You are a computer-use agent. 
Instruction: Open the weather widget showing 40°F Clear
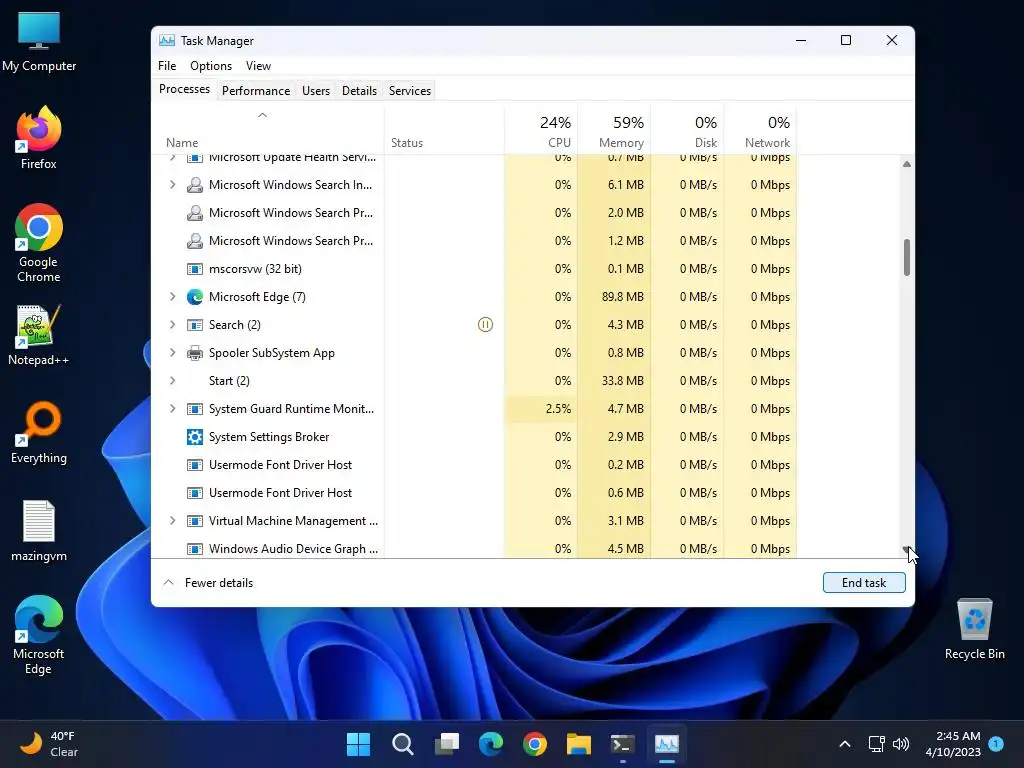(x=49, y=744)
